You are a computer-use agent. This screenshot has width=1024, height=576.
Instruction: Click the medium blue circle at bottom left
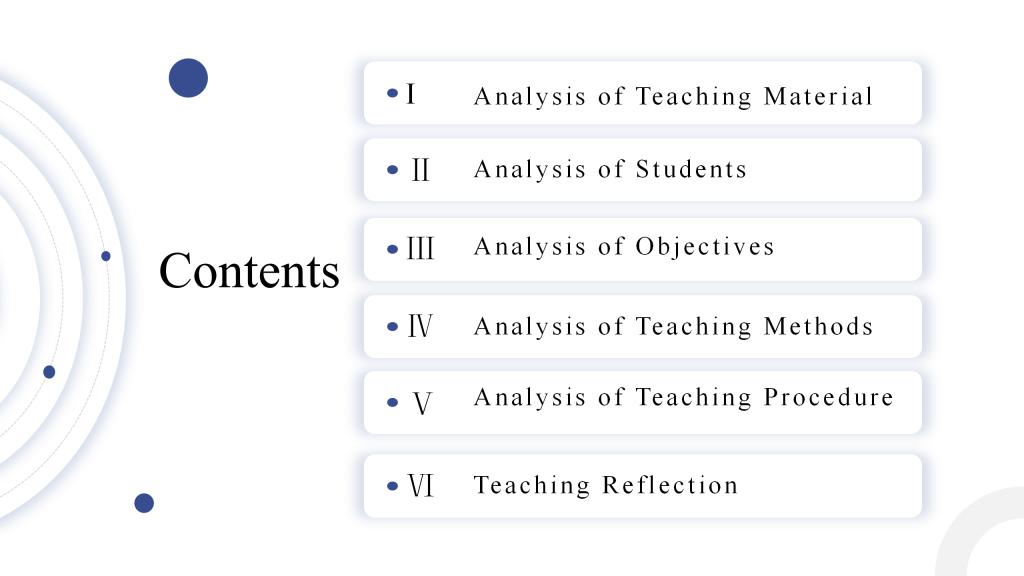144,503
